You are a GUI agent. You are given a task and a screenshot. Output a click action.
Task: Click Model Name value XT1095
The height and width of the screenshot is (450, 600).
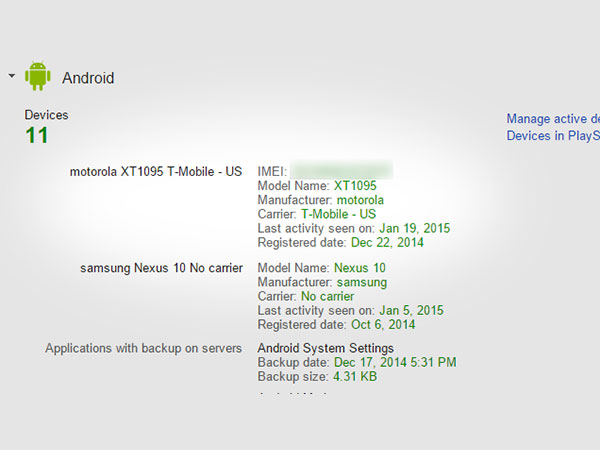[355, 186]
